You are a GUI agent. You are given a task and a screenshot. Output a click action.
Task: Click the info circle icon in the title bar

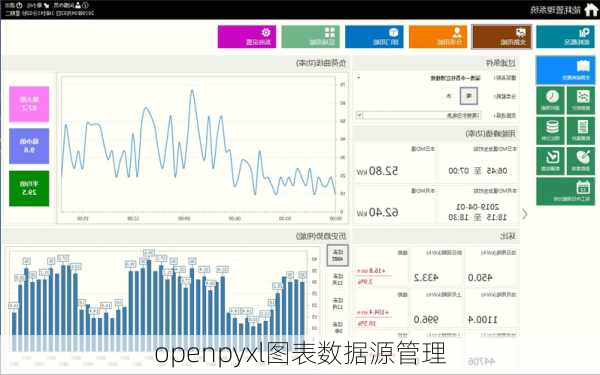click(86, 5)
